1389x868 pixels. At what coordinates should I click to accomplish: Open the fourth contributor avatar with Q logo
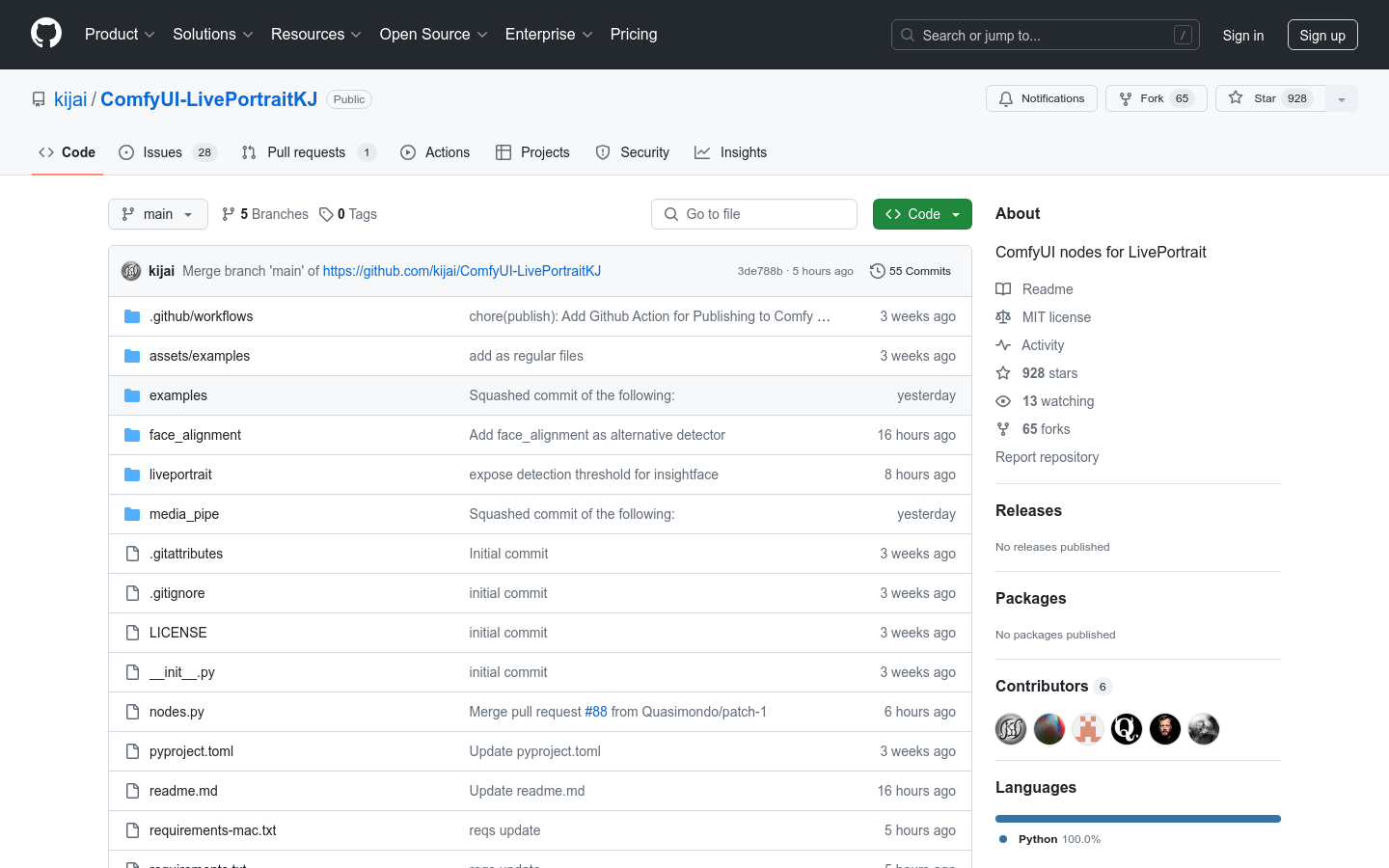[1127, 729]
